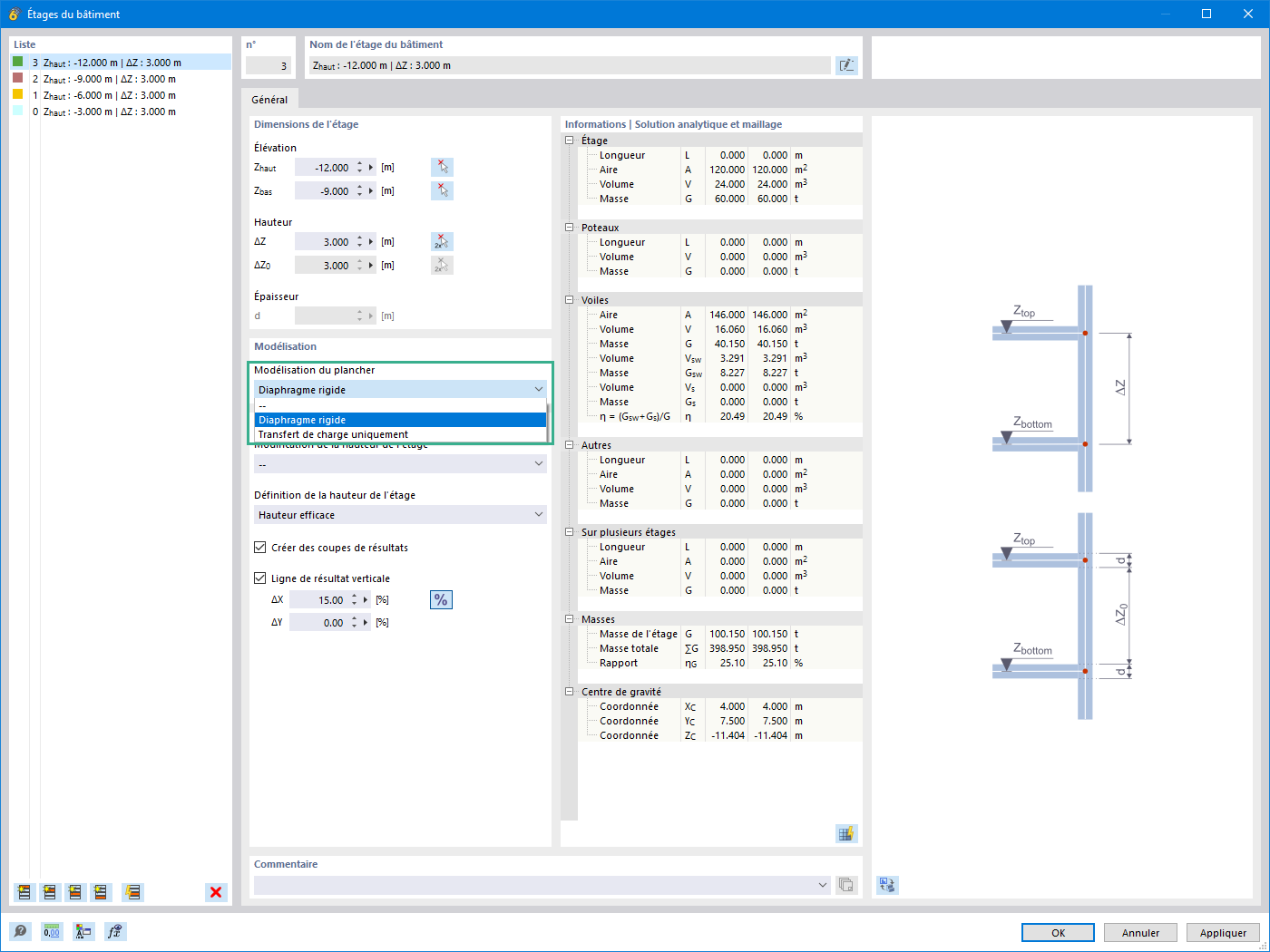Select story 2 row Zhaut -9.000 m

tap(121, 79)
